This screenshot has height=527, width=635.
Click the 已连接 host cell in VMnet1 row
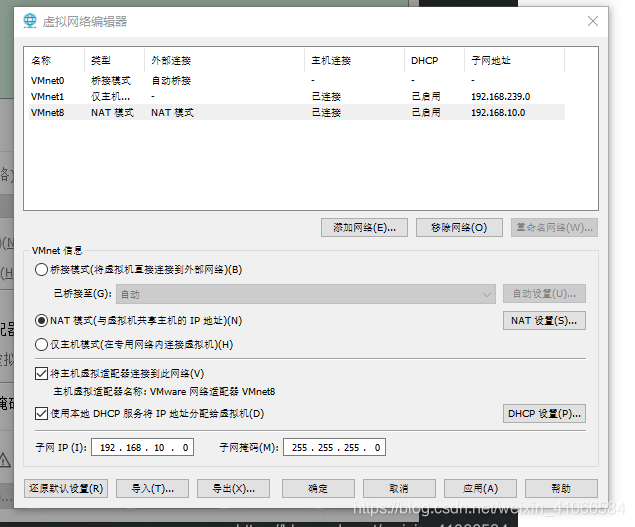tap(326, 96)
